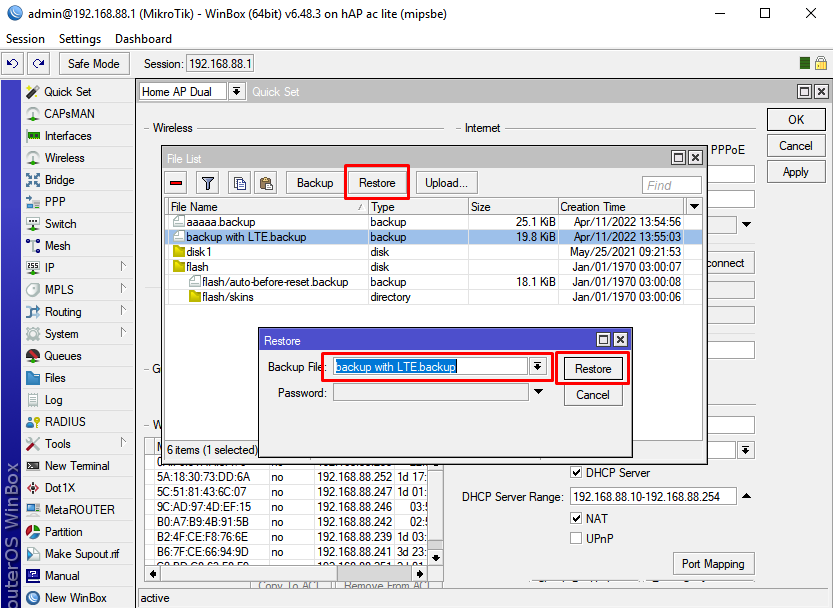This screenshot has width=833, height=608.
Task: Open the Bridge section in sidebar
Action: pos(59,180)
